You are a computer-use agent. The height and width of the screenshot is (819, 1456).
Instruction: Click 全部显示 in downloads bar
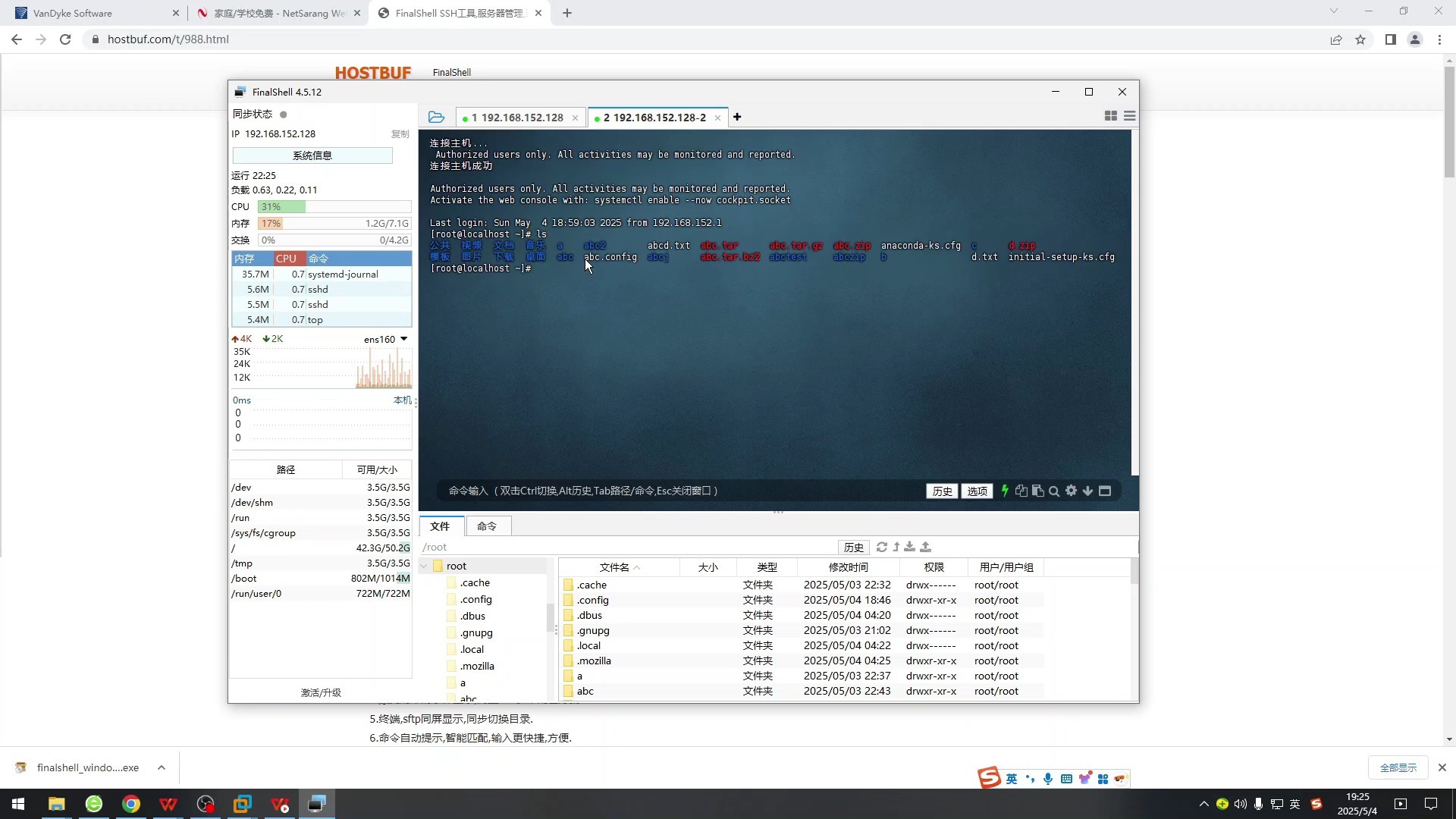coord(1398,768)
